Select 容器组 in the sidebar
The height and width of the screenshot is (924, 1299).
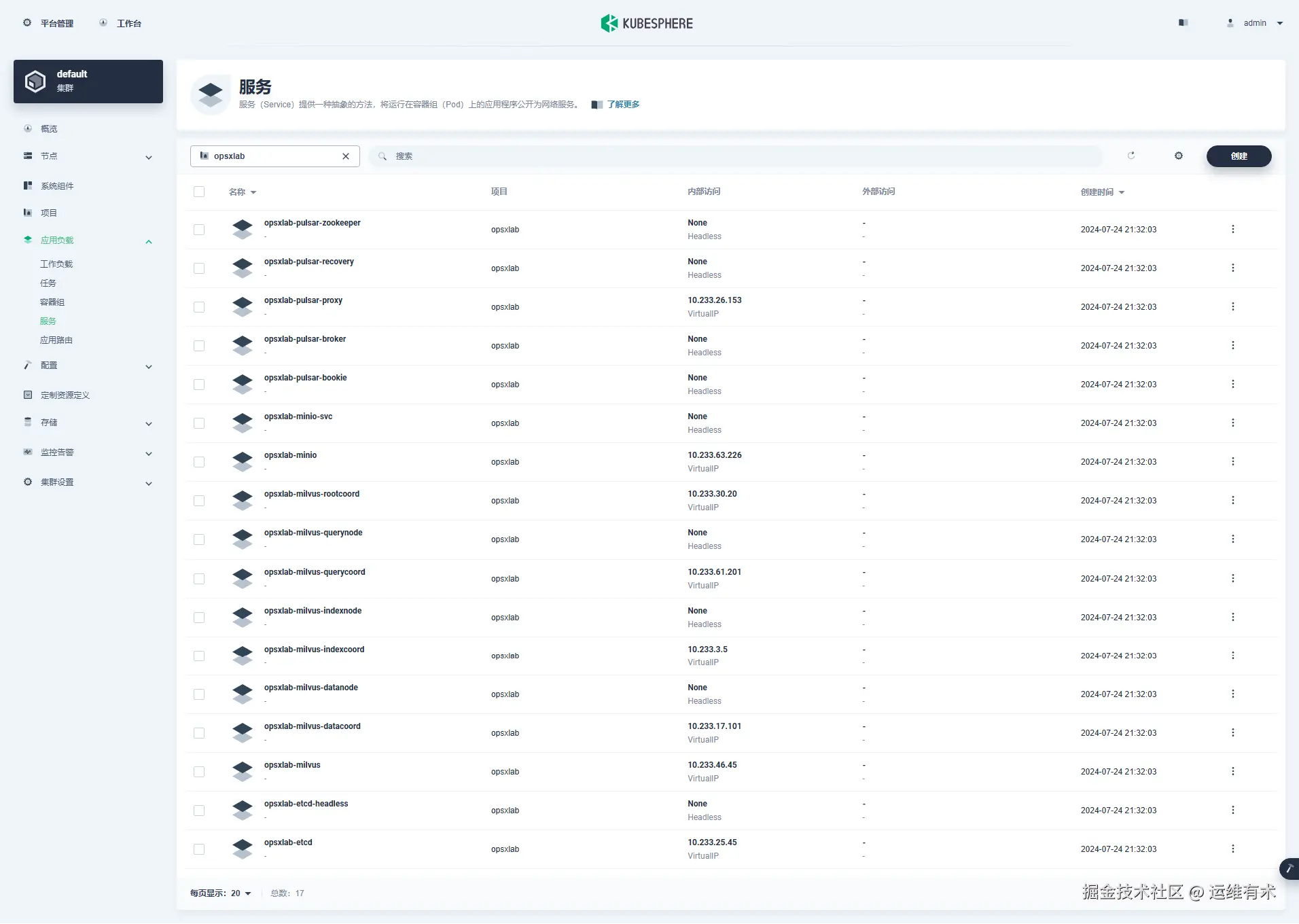(x=52, y=302)
